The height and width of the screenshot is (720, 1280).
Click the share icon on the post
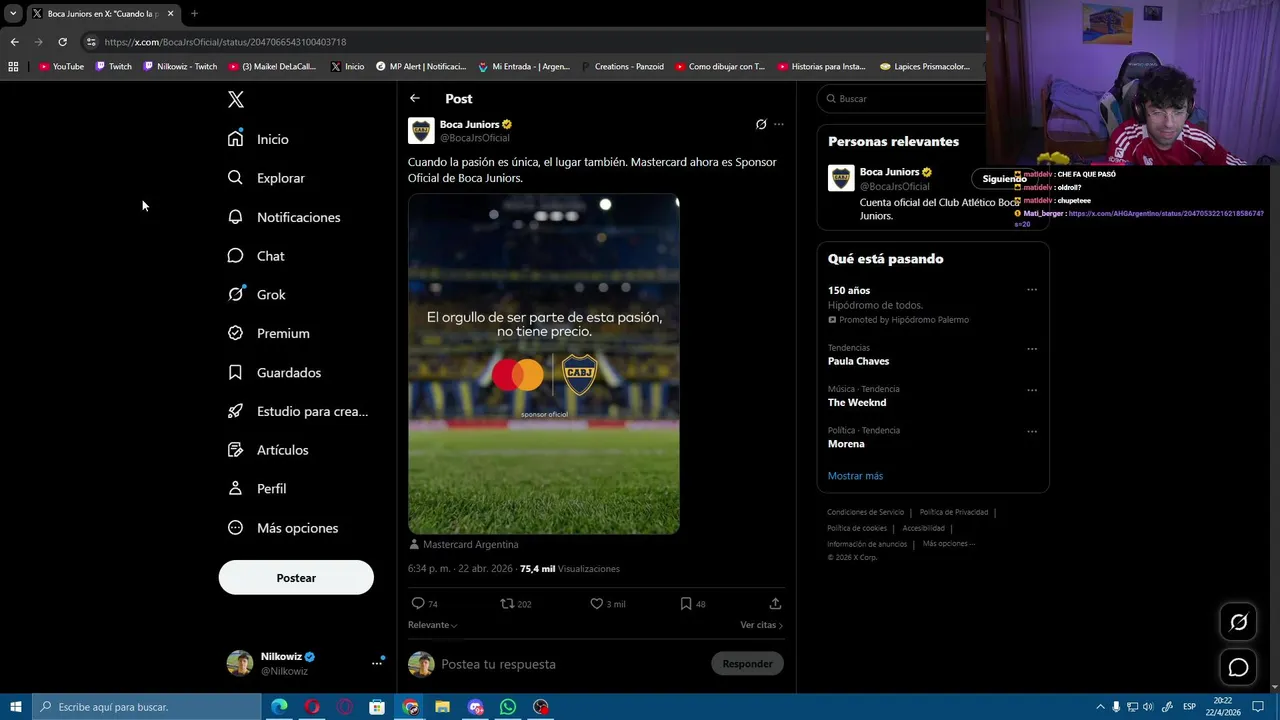[x=775, y=603]
